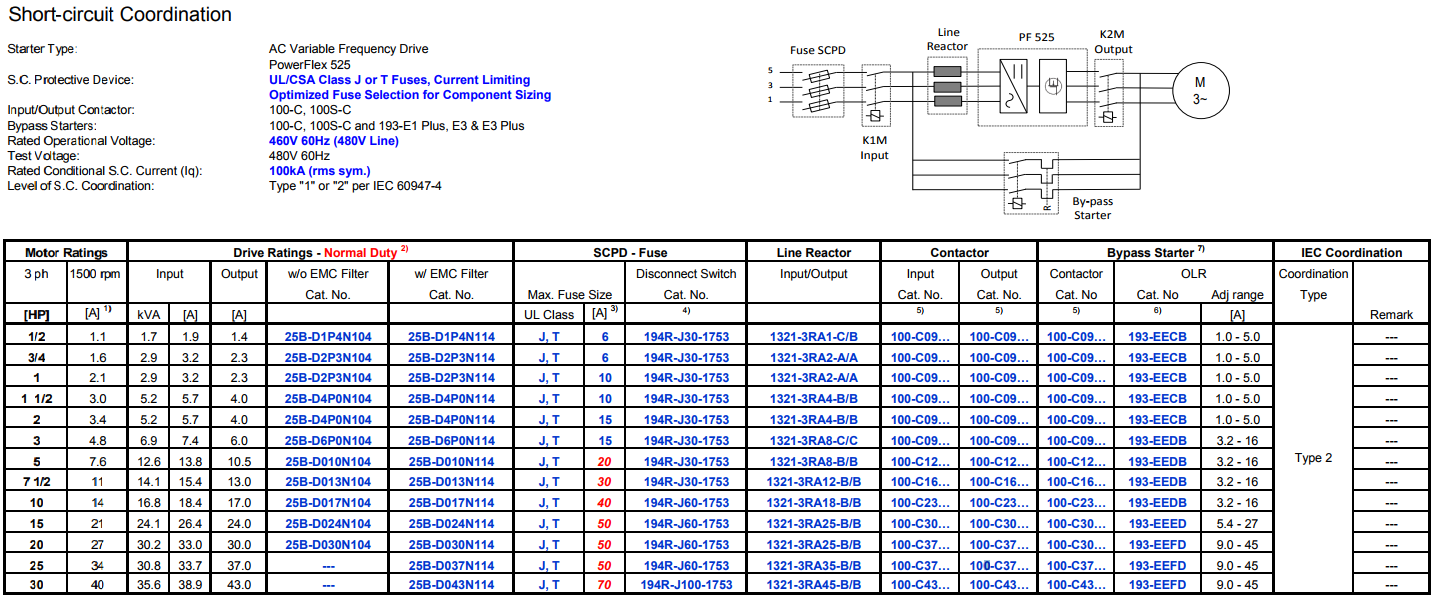
Task: Select the input kVA value "12.6"
Action: (x=148, y=462)
